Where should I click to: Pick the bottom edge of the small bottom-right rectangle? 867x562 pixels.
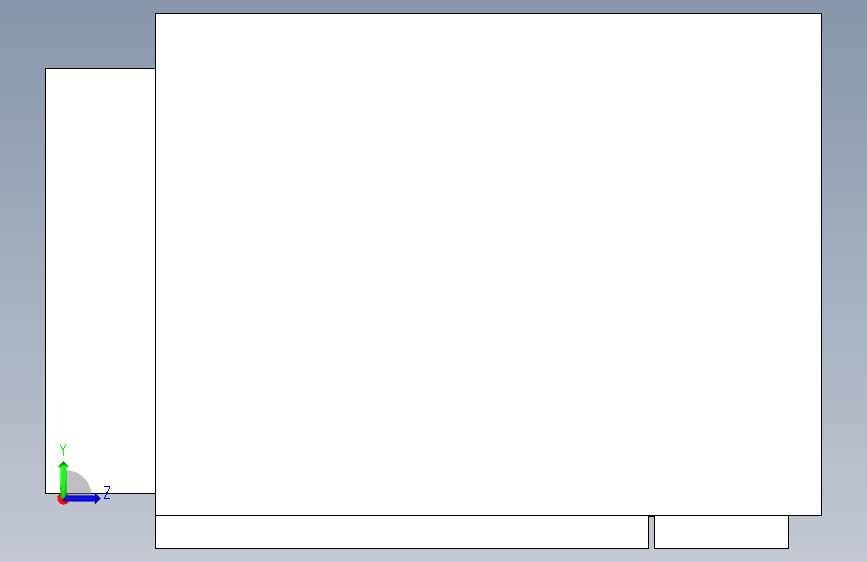[722, 549]
